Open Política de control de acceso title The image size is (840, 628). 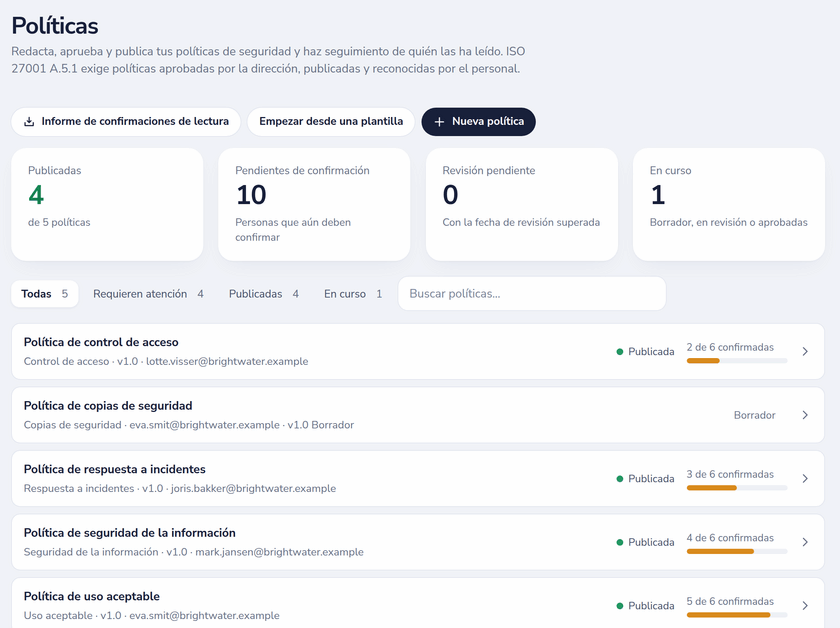[x=101, y=342]
